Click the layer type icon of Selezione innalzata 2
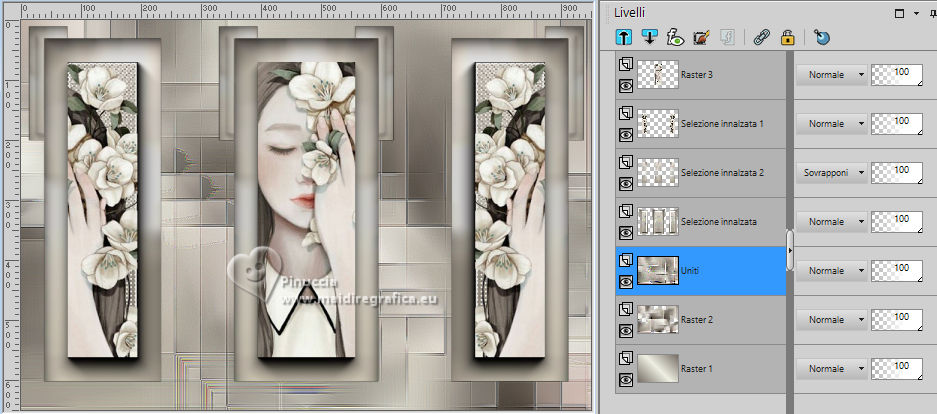Viewport: 937px width, 414px height. 626,161
